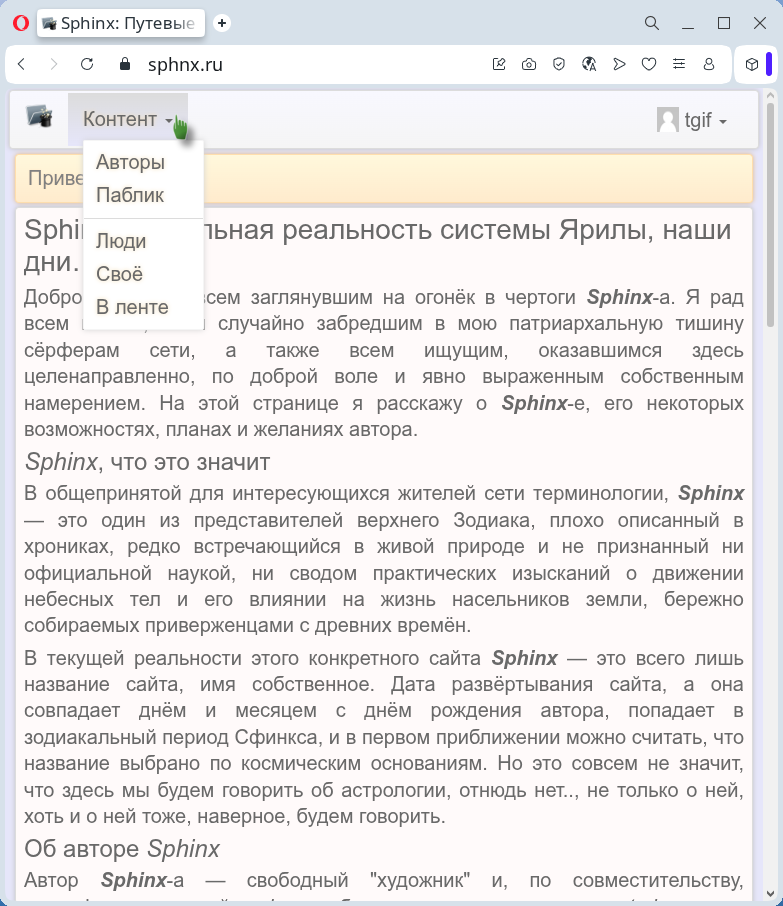Click the address bar URL sphnx.ru

(185, 65)
